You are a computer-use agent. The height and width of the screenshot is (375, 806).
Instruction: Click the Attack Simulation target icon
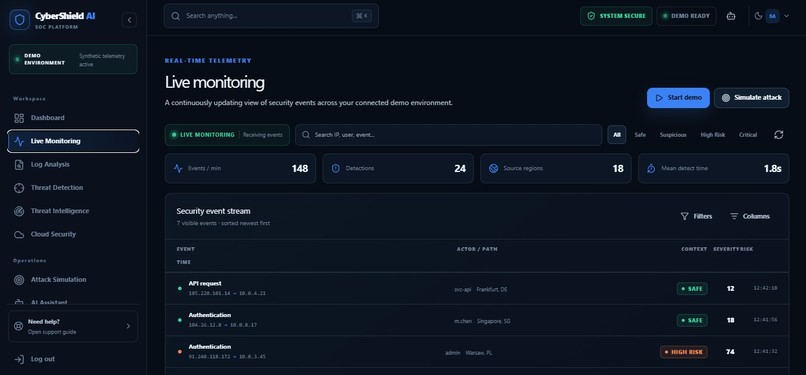(x=19, y=280)
